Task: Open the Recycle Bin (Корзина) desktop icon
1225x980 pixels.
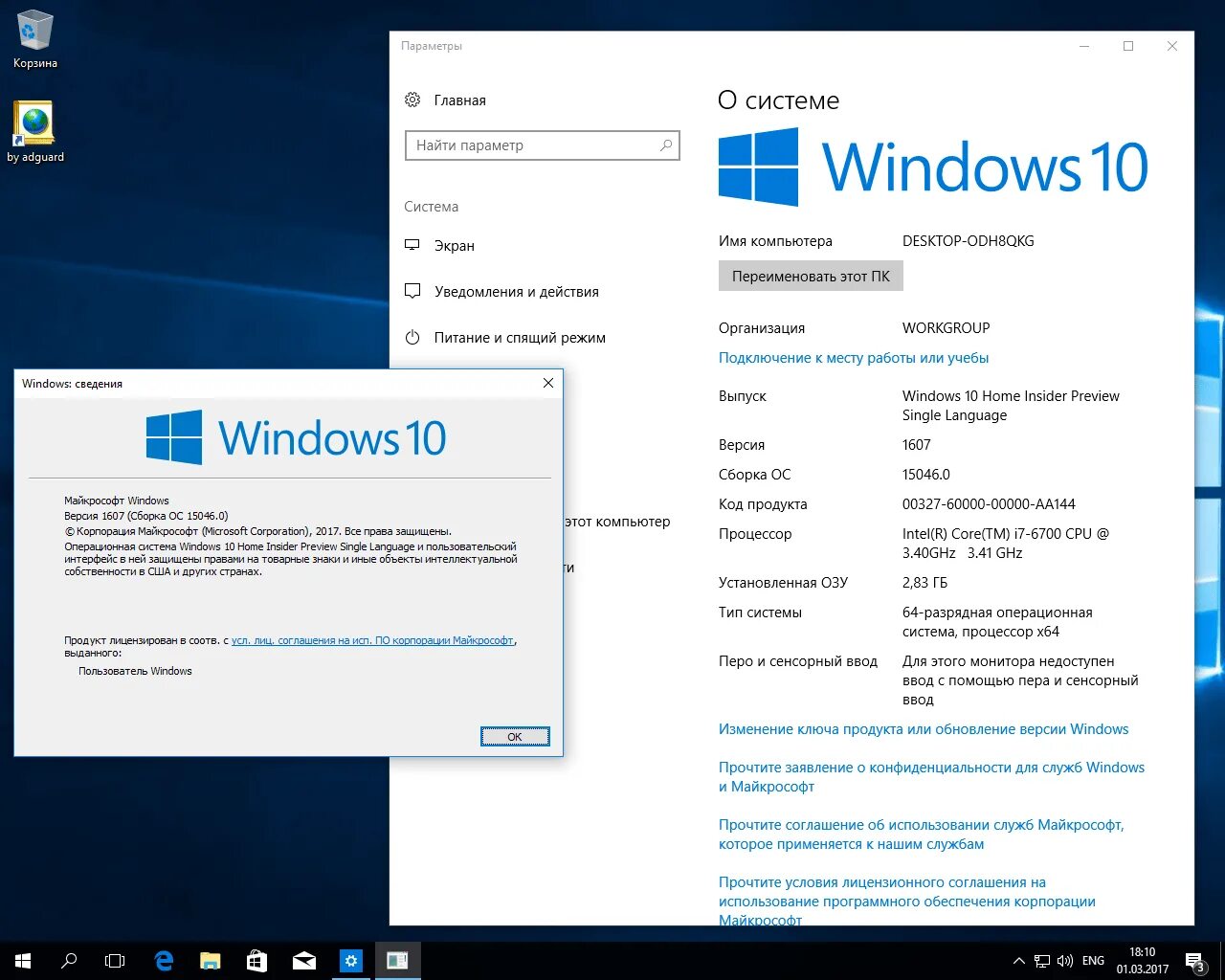Action: pyautogui.click(x=35, y=39)
